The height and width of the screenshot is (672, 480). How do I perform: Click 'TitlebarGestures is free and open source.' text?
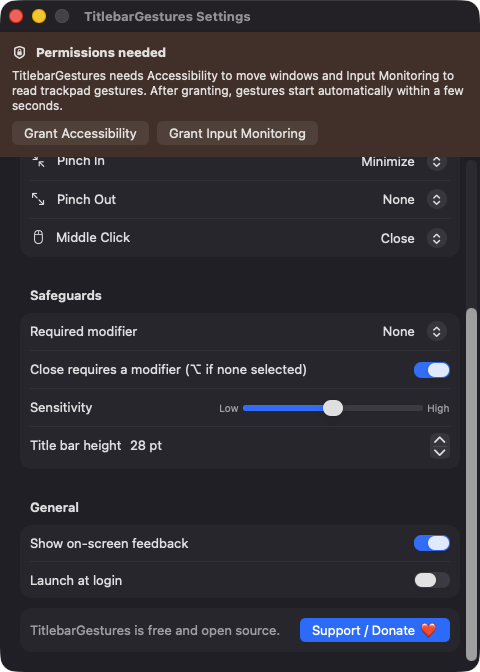coord(155,630)
